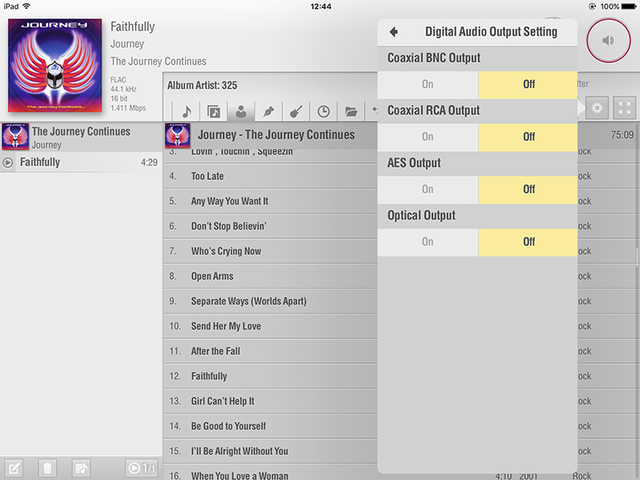
Task: Open the guitar genre browse icon
Action: pyautogui.click(x=297, y=110)
